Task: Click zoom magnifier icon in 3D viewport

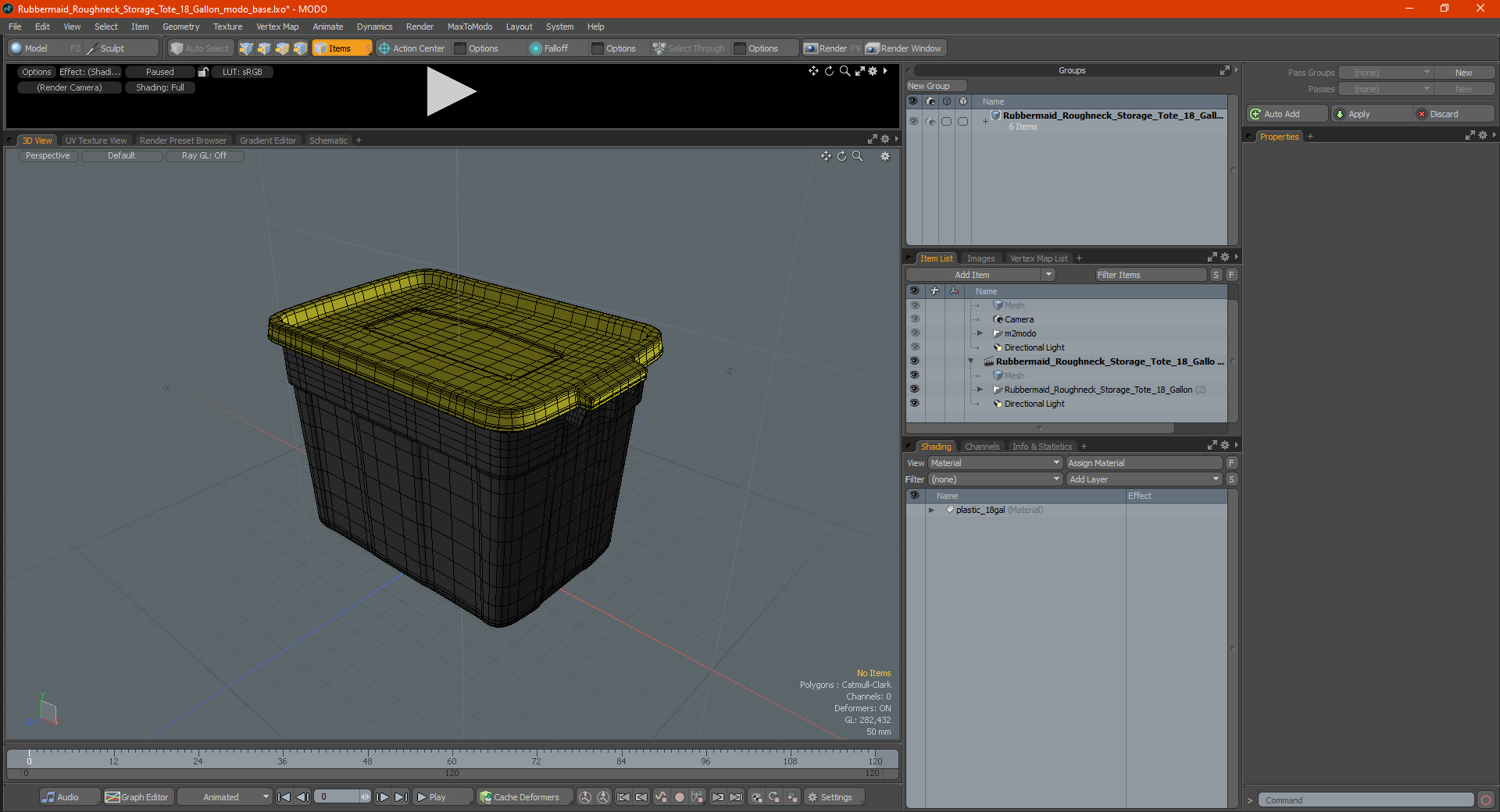Action: [x=857, y=156]
